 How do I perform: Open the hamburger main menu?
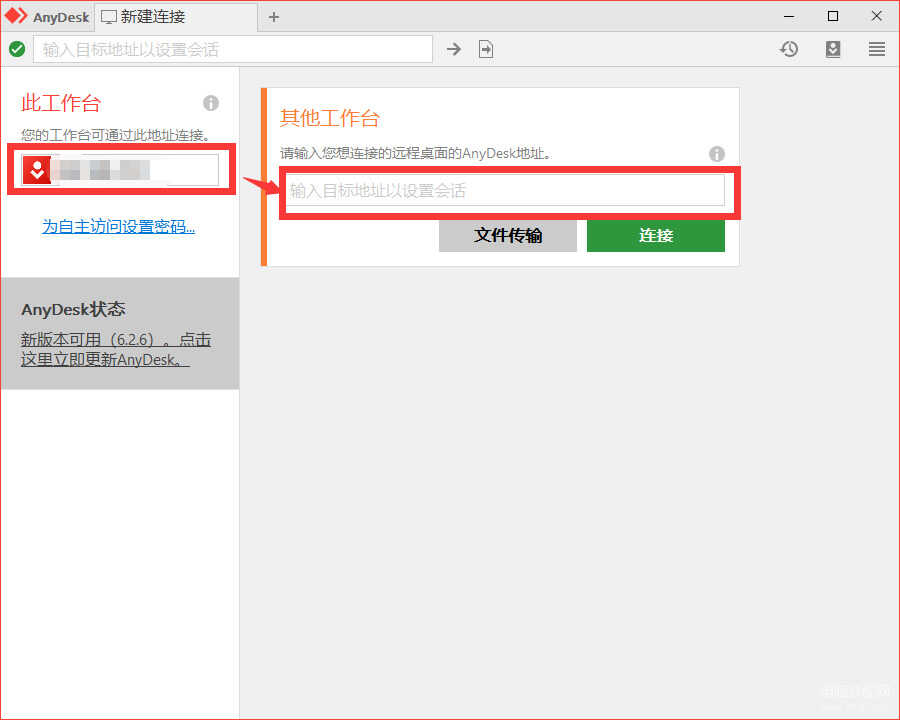click(876, 49)
